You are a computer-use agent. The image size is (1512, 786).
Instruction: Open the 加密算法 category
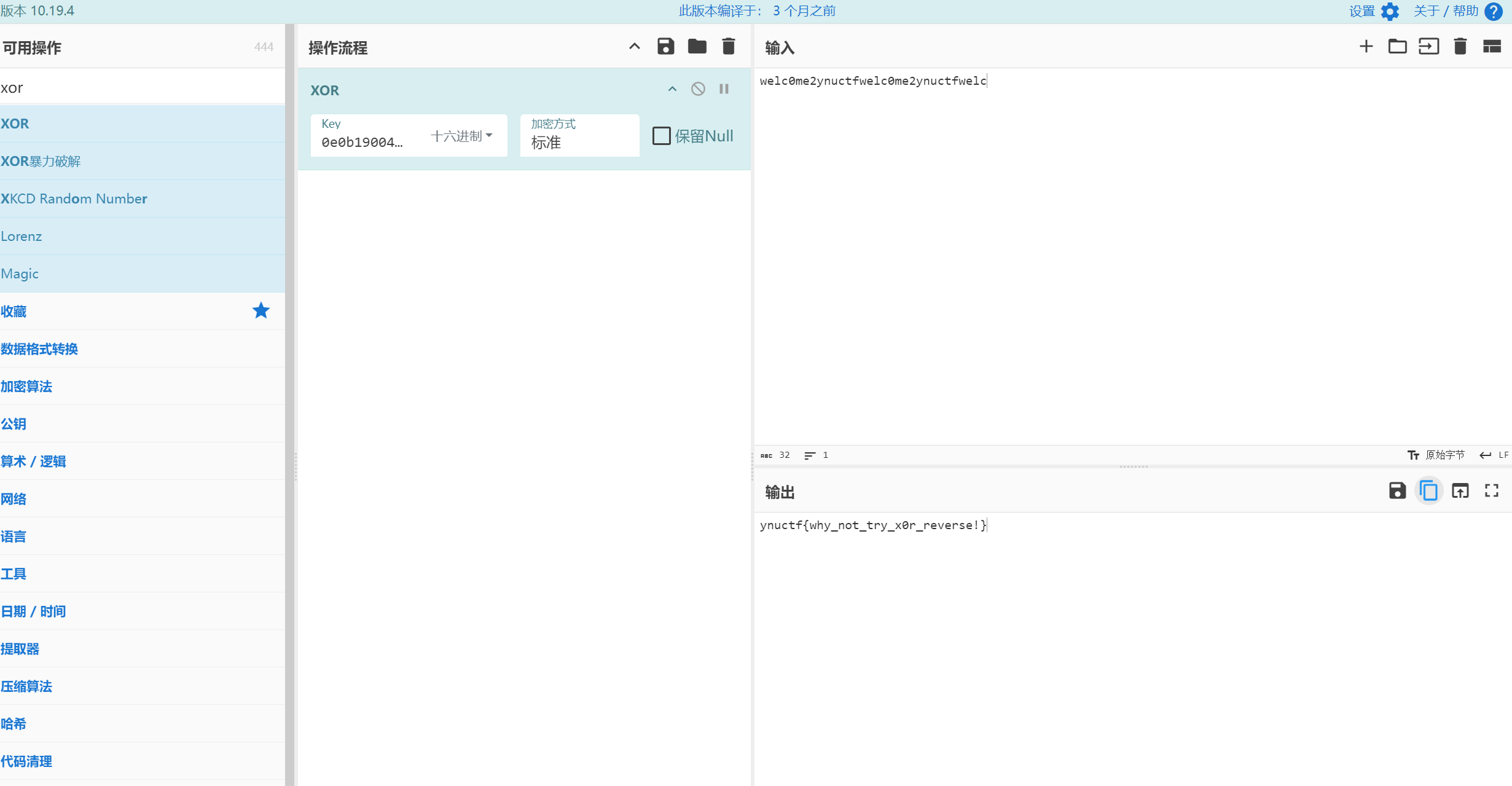point(26,387)
